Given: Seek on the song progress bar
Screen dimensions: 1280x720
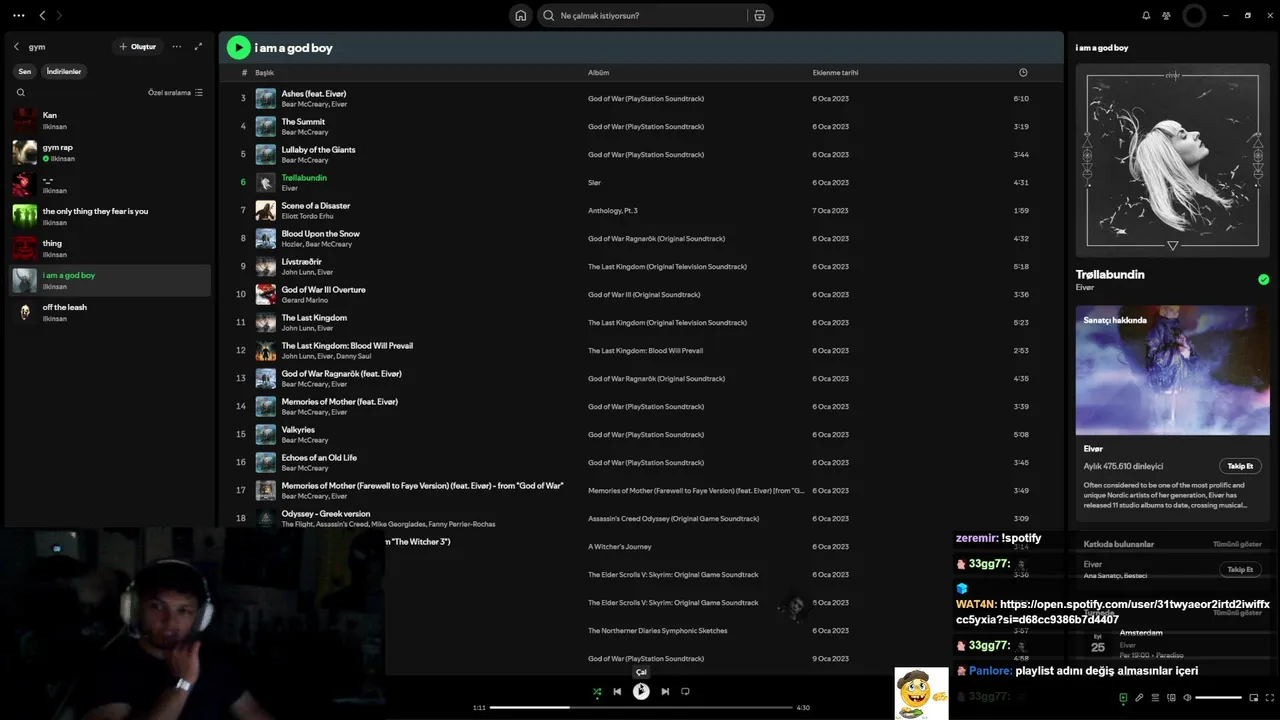Looking at the screenshot, I should [640, 707].
